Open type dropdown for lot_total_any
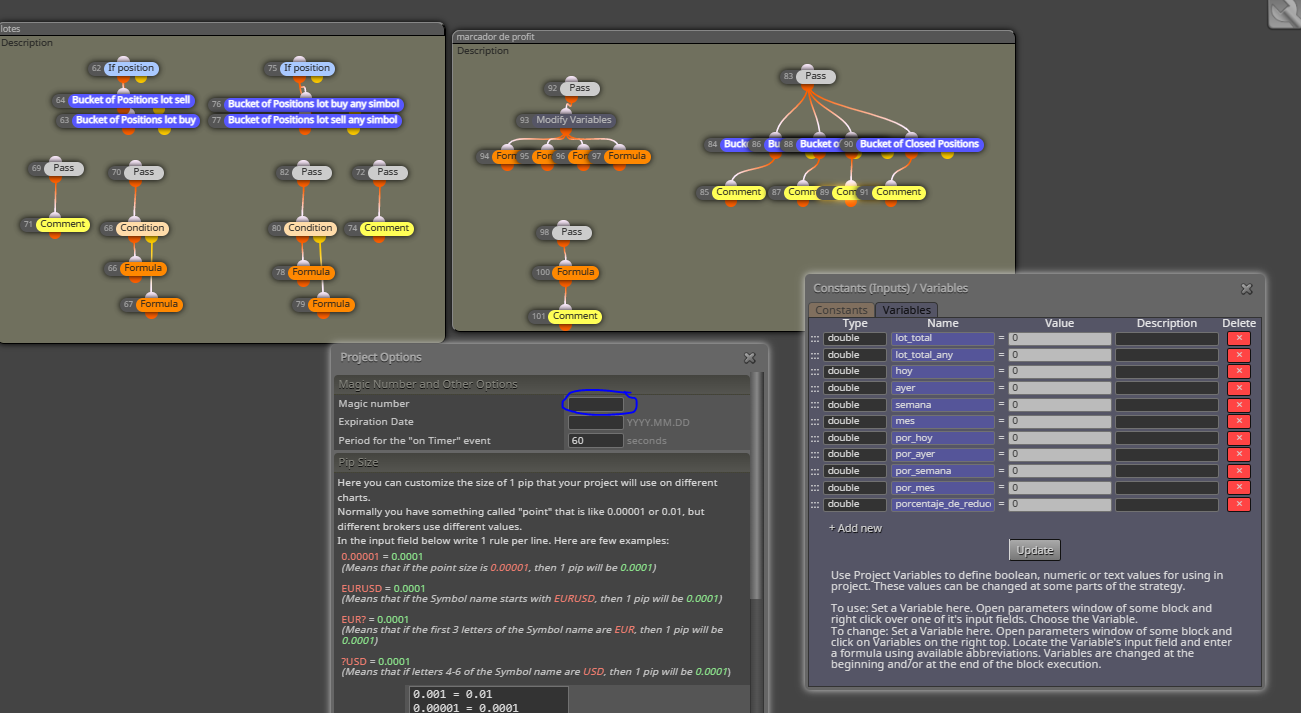 (x=854, y=355)
